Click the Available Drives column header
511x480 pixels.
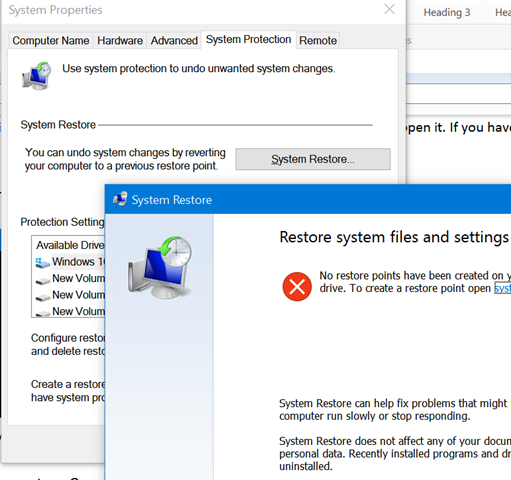click(70, 245)
